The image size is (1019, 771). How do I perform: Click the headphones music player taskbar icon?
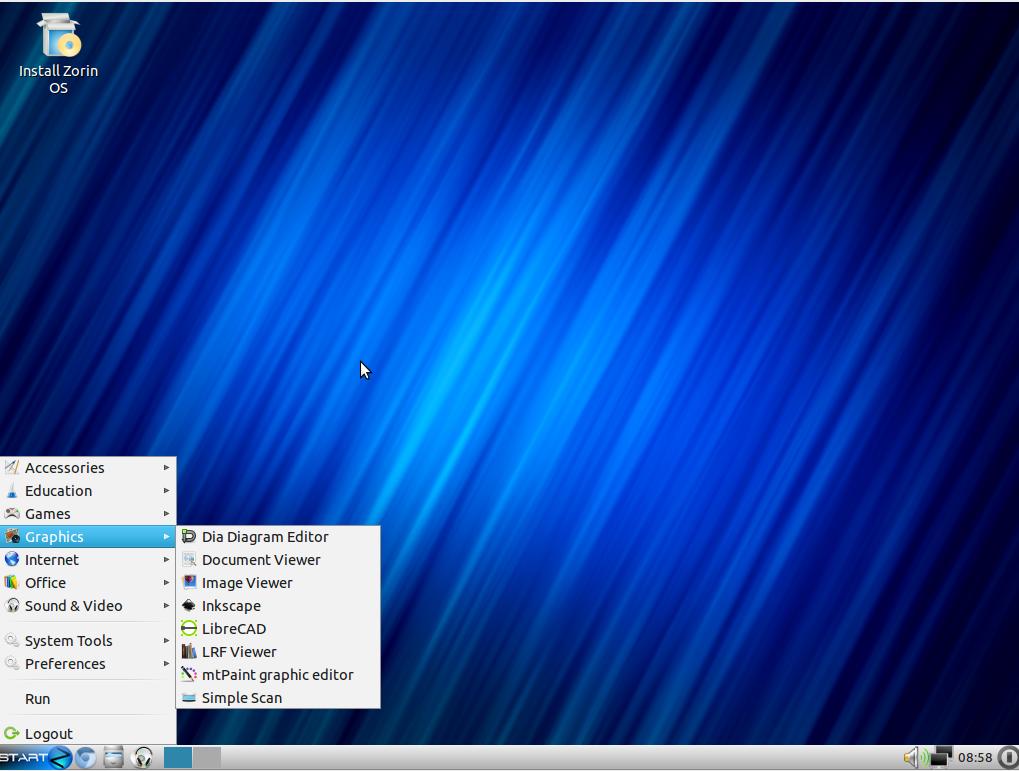(x=143, y=758)
